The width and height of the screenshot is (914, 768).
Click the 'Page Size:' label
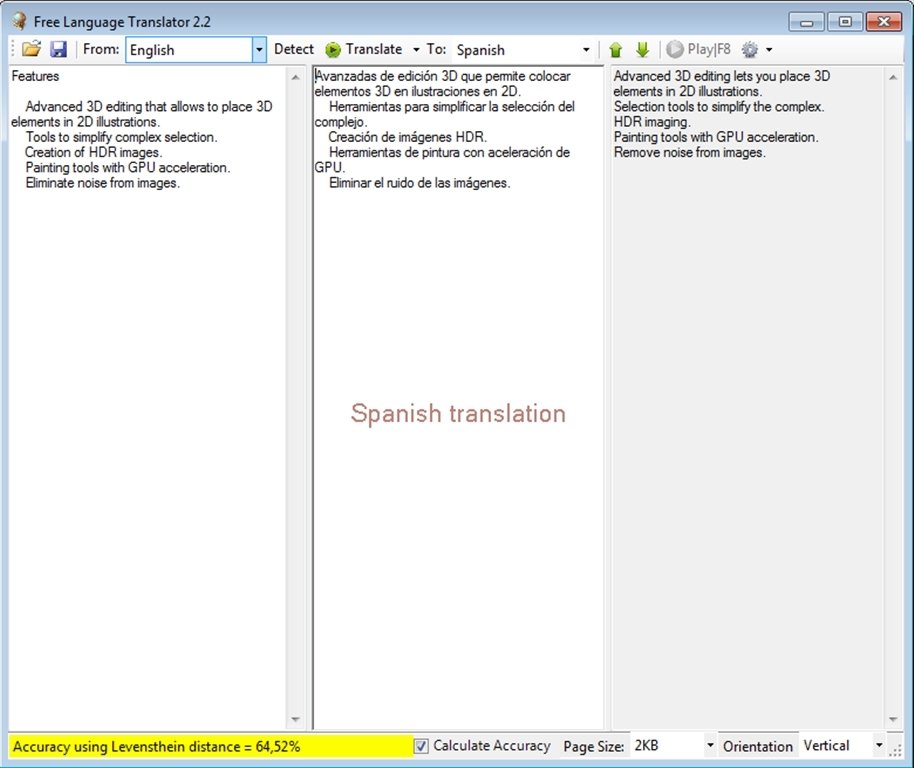(x=593, y=746)
